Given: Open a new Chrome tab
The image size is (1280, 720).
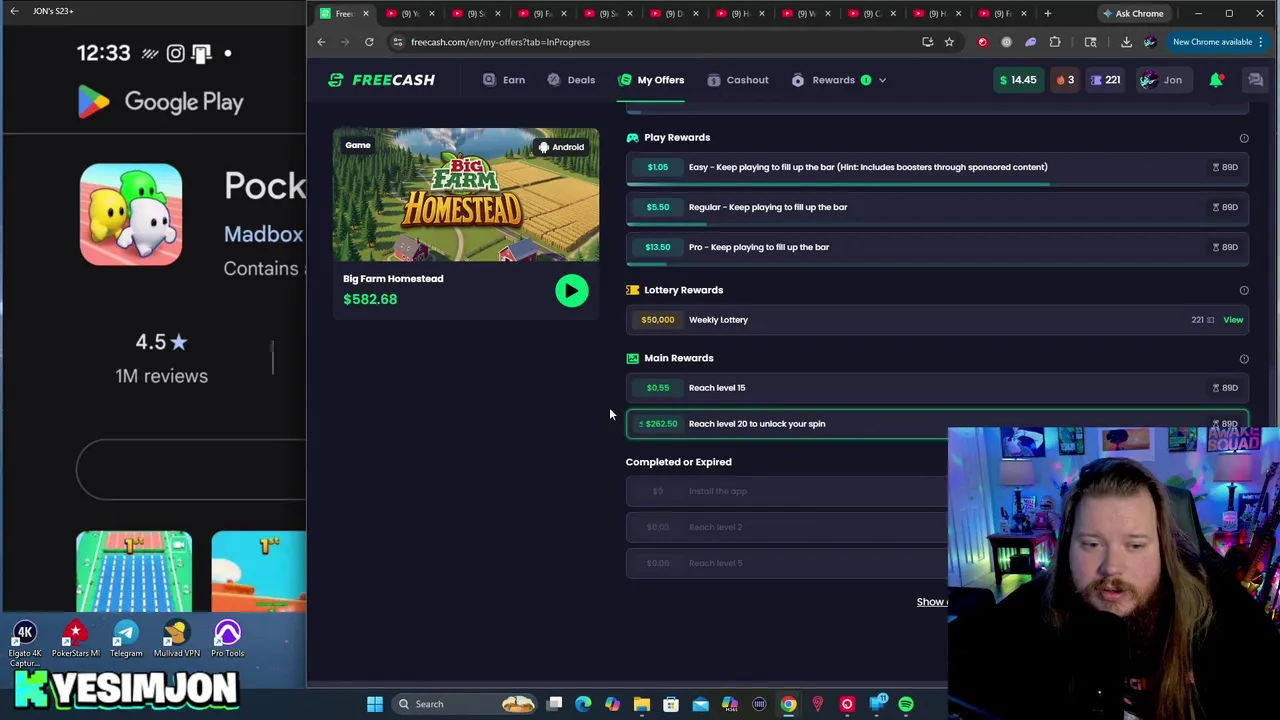Looking at the screenshot, I should [1047, 13].
